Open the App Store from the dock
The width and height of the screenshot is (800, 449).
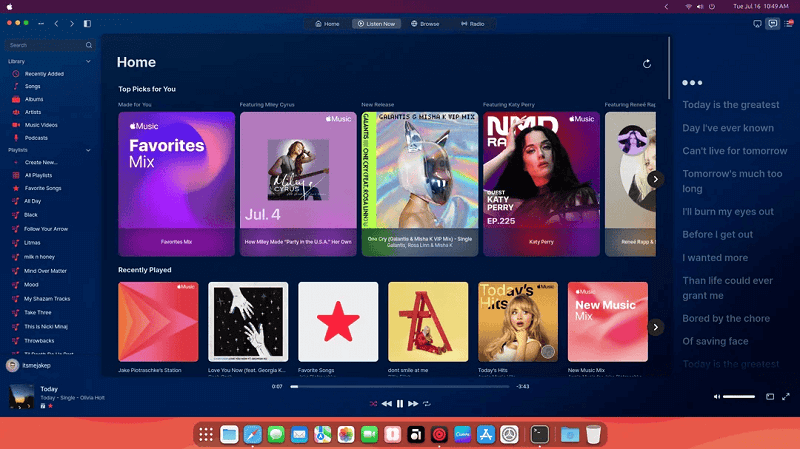486,435
